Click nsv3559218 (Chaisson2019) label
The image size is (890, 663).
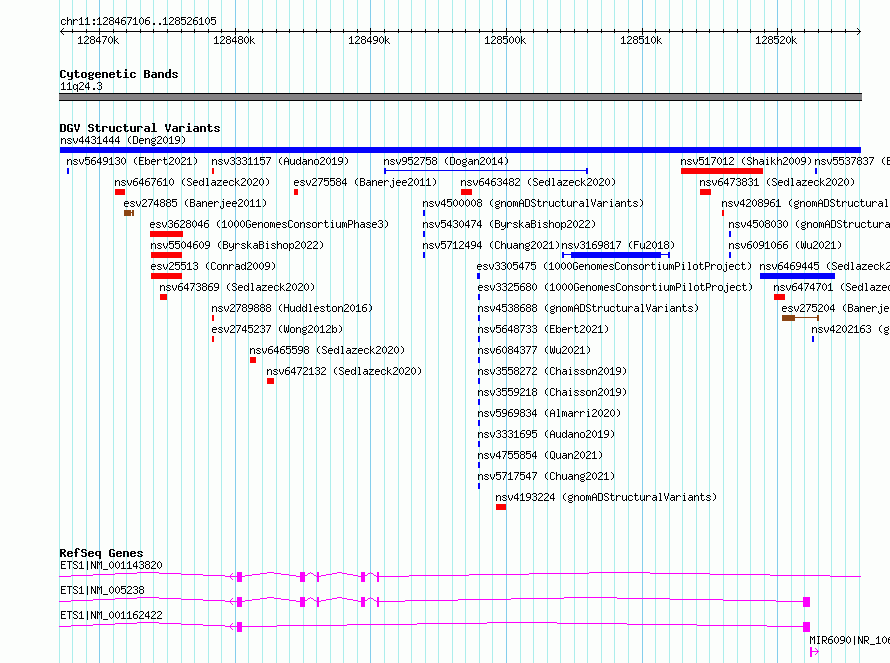pos(552,392)
